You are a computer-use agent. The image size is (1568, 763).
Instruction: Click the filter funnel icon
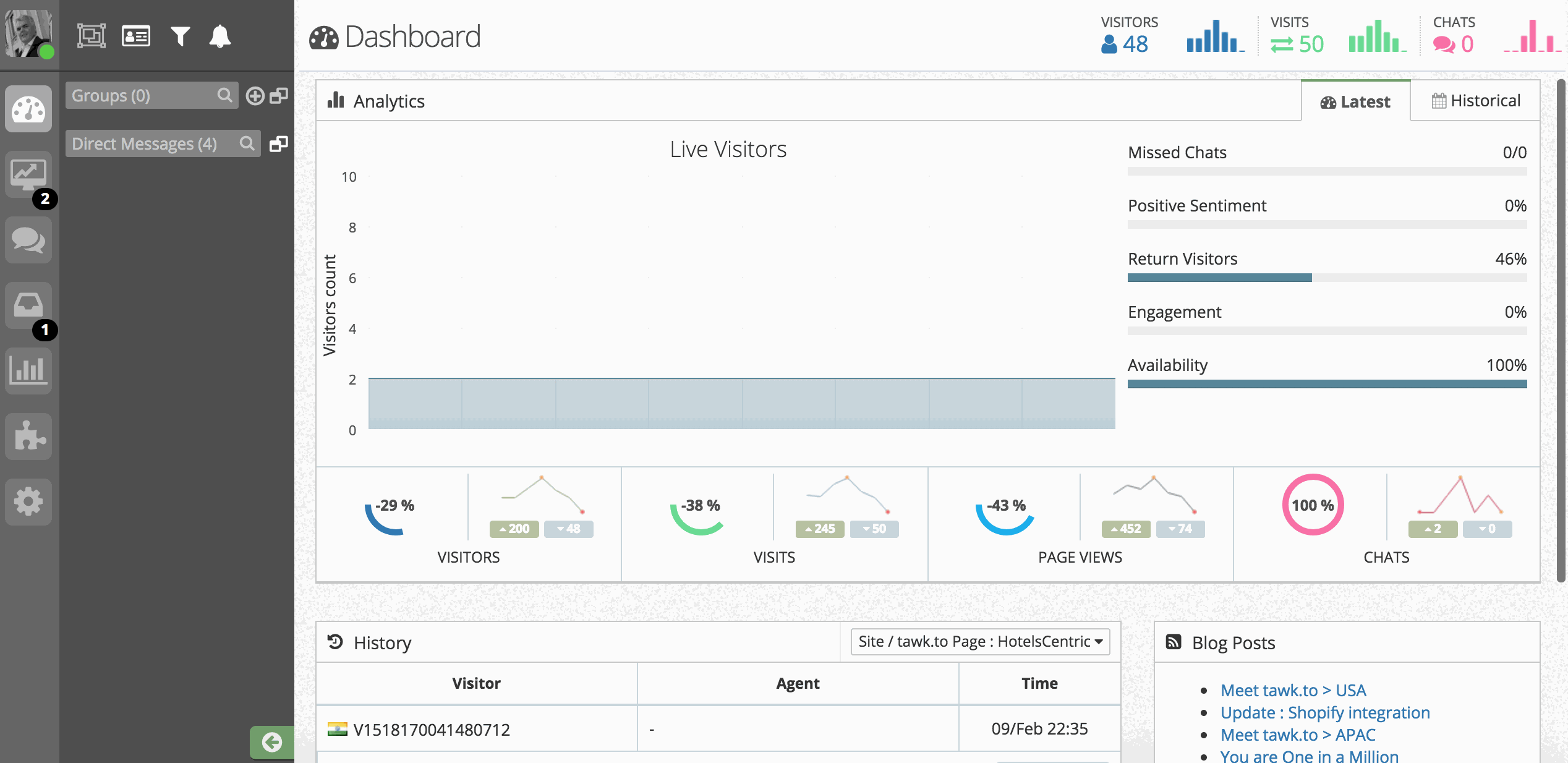180,36
